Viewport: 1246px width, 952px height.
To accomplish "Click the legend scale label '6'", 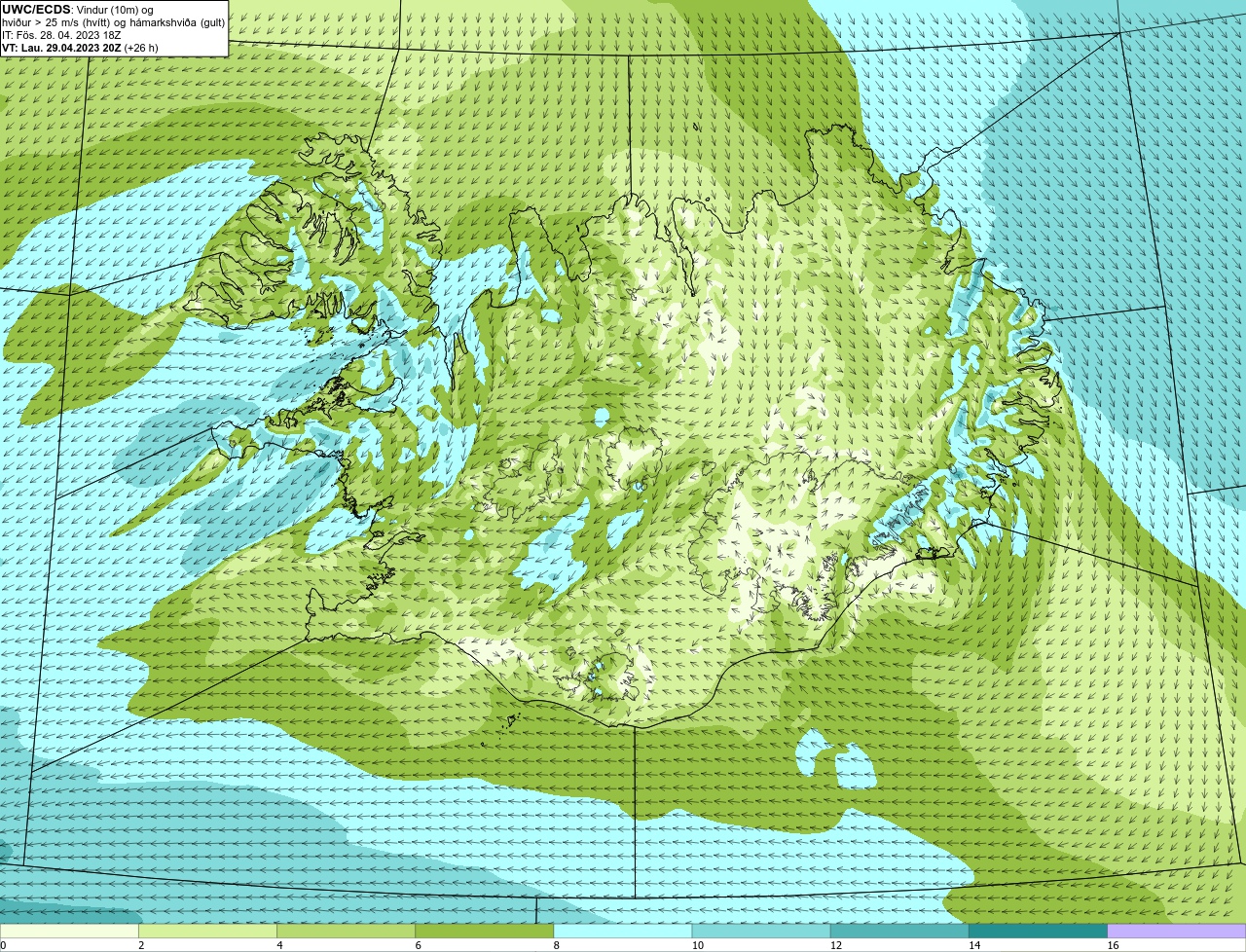I will click(419, 945).
